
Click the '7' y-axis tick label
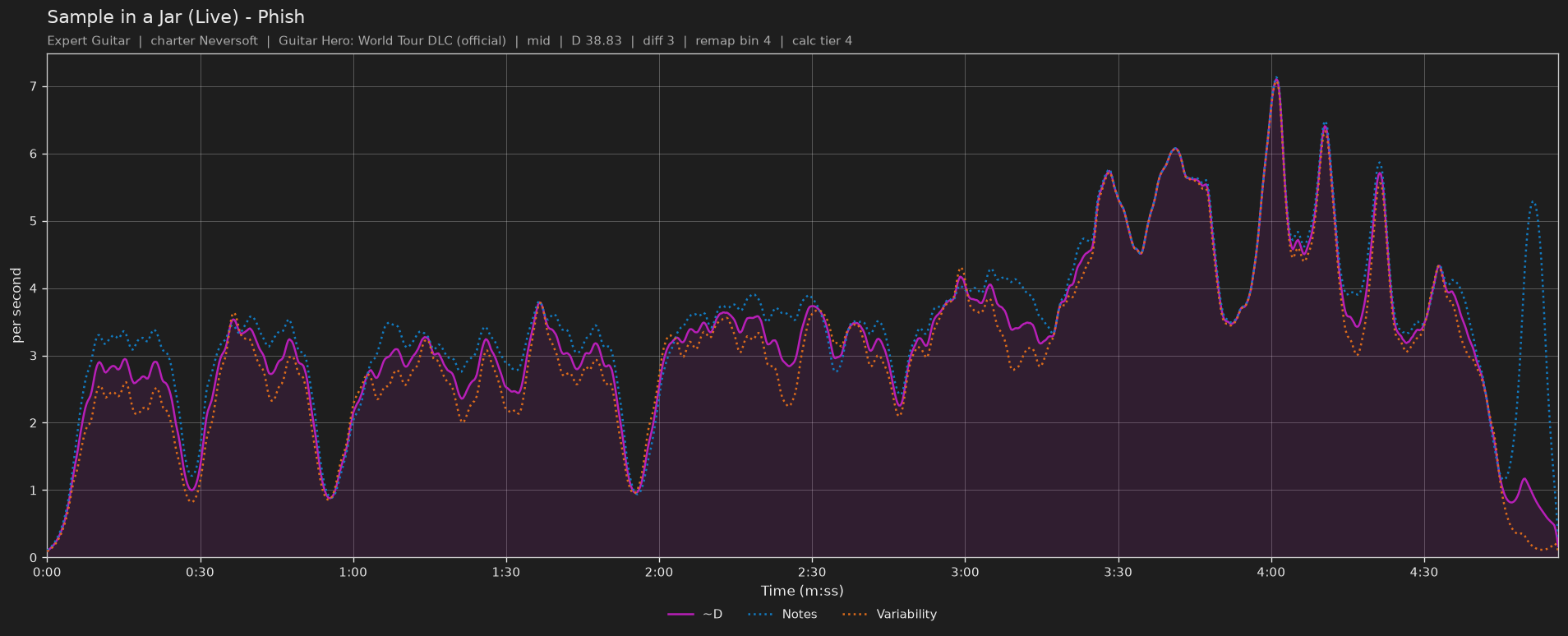coord(35,87)
